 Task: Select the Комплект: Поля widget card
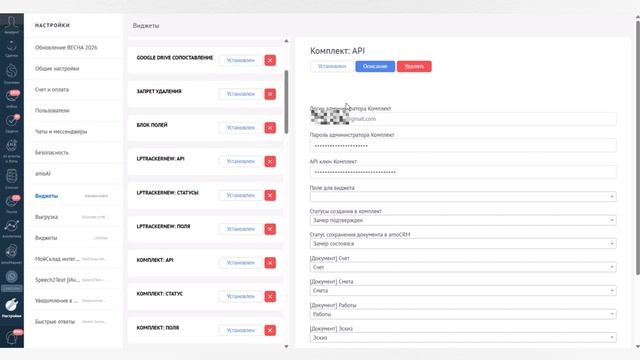[x=205, y=330]
